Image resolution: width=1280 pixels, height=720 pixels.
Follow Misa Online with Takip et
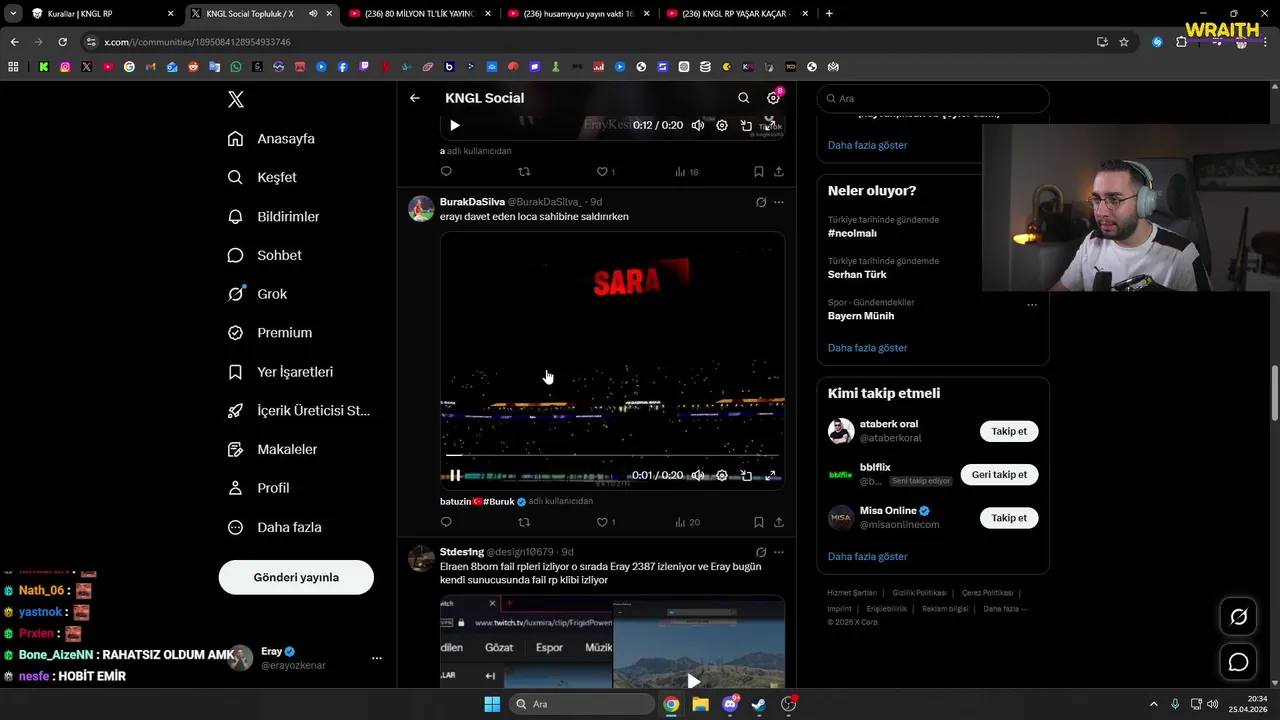(1009, 518)
